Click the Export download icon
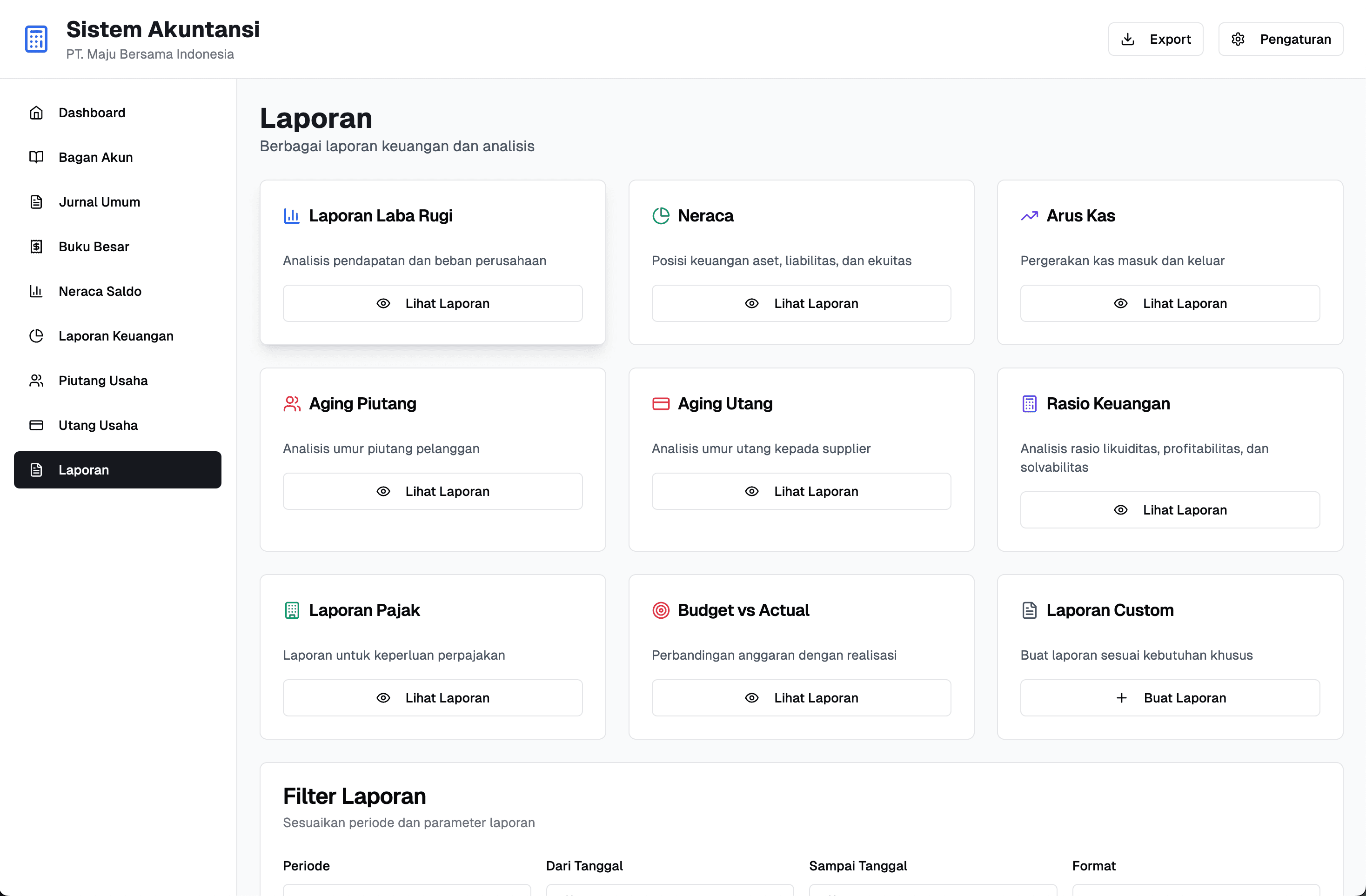1366x896 pixels. click(1127, 39)
